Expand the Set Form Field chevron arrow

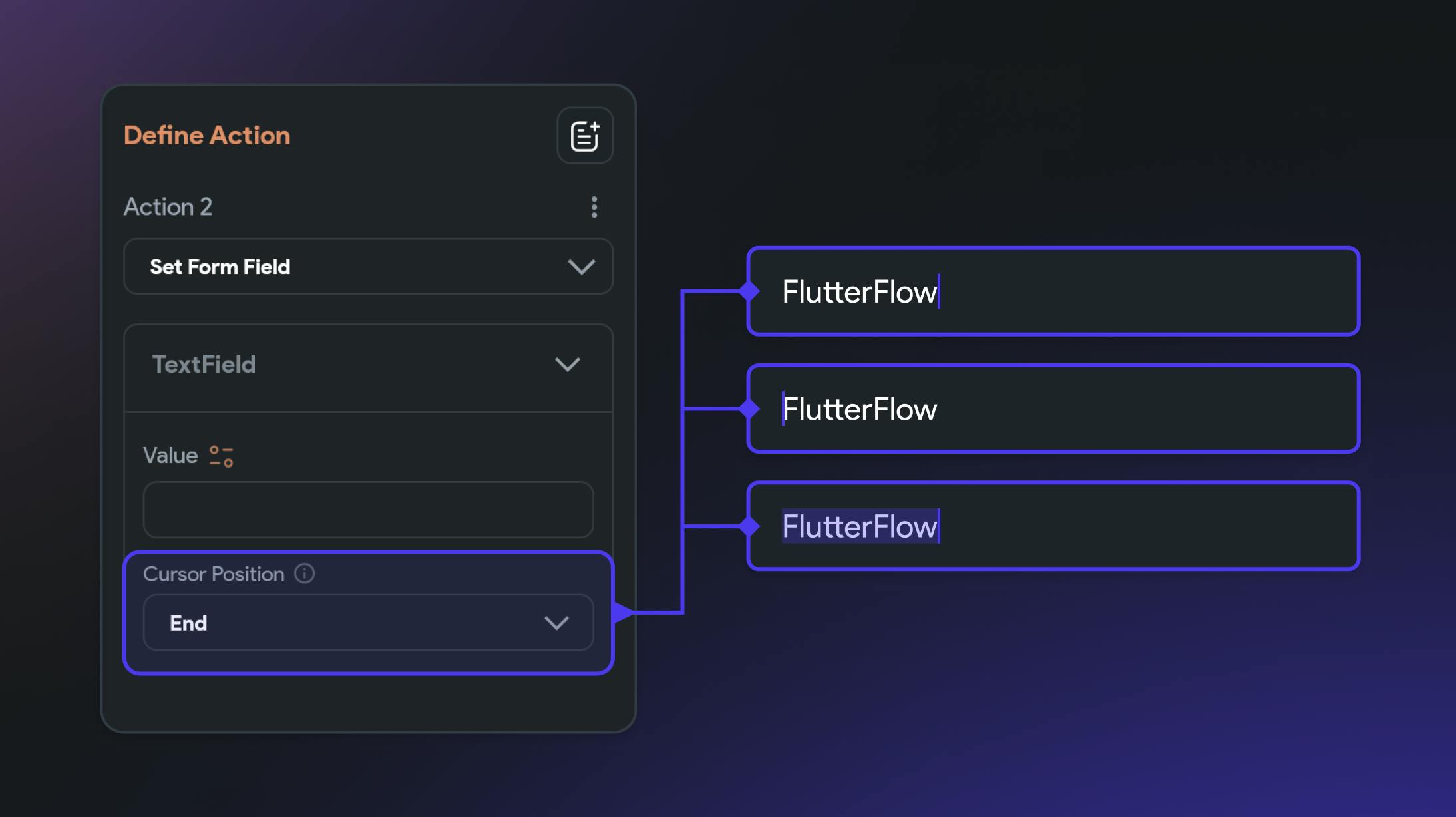(x=581, y=267)
